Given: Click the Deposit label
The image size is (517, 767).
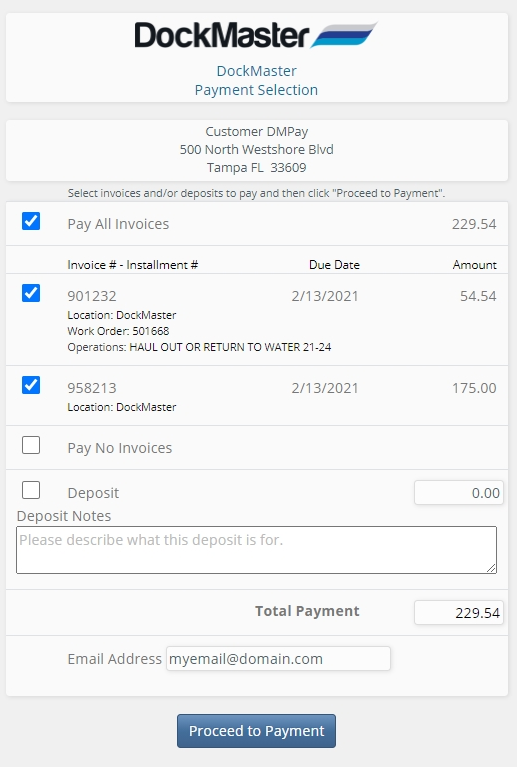Looking at the screenshot, I should pos(93,493).
